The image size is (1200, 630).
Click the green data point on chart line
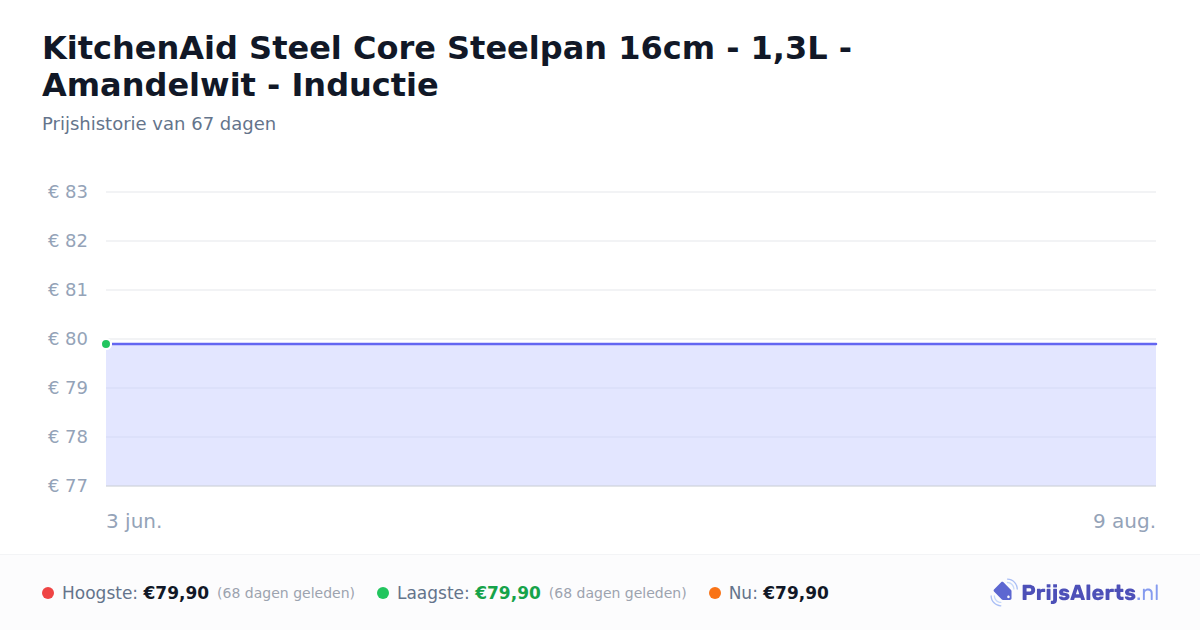pyautogui.click(x=106, y=344)
